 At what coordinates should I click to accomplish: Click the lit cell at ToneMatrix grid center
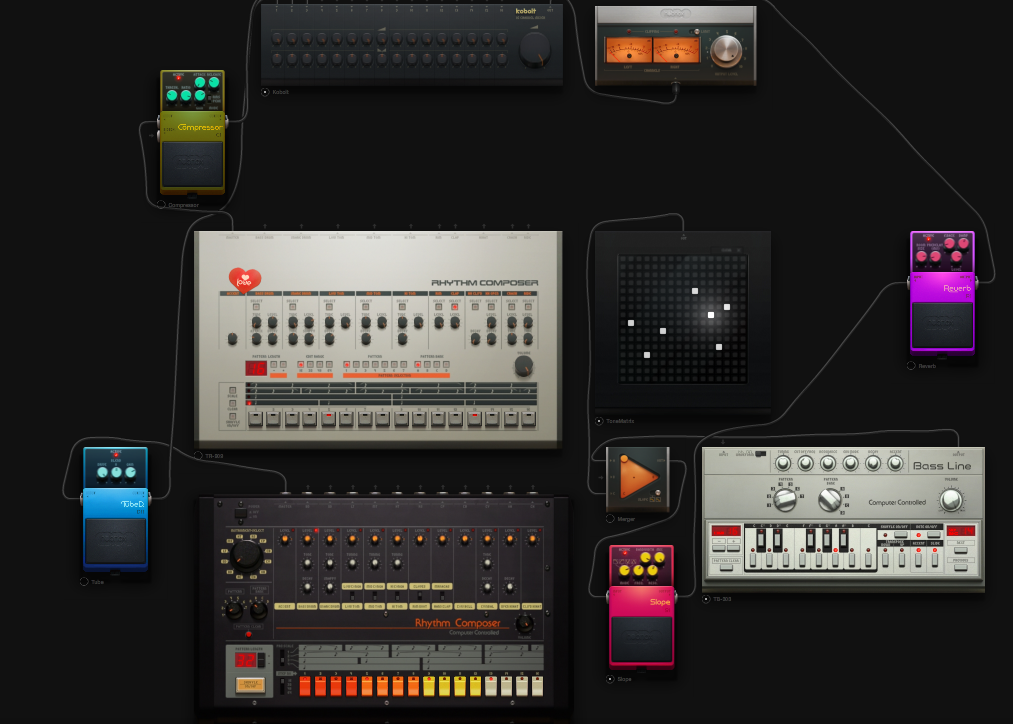(711, 315)
